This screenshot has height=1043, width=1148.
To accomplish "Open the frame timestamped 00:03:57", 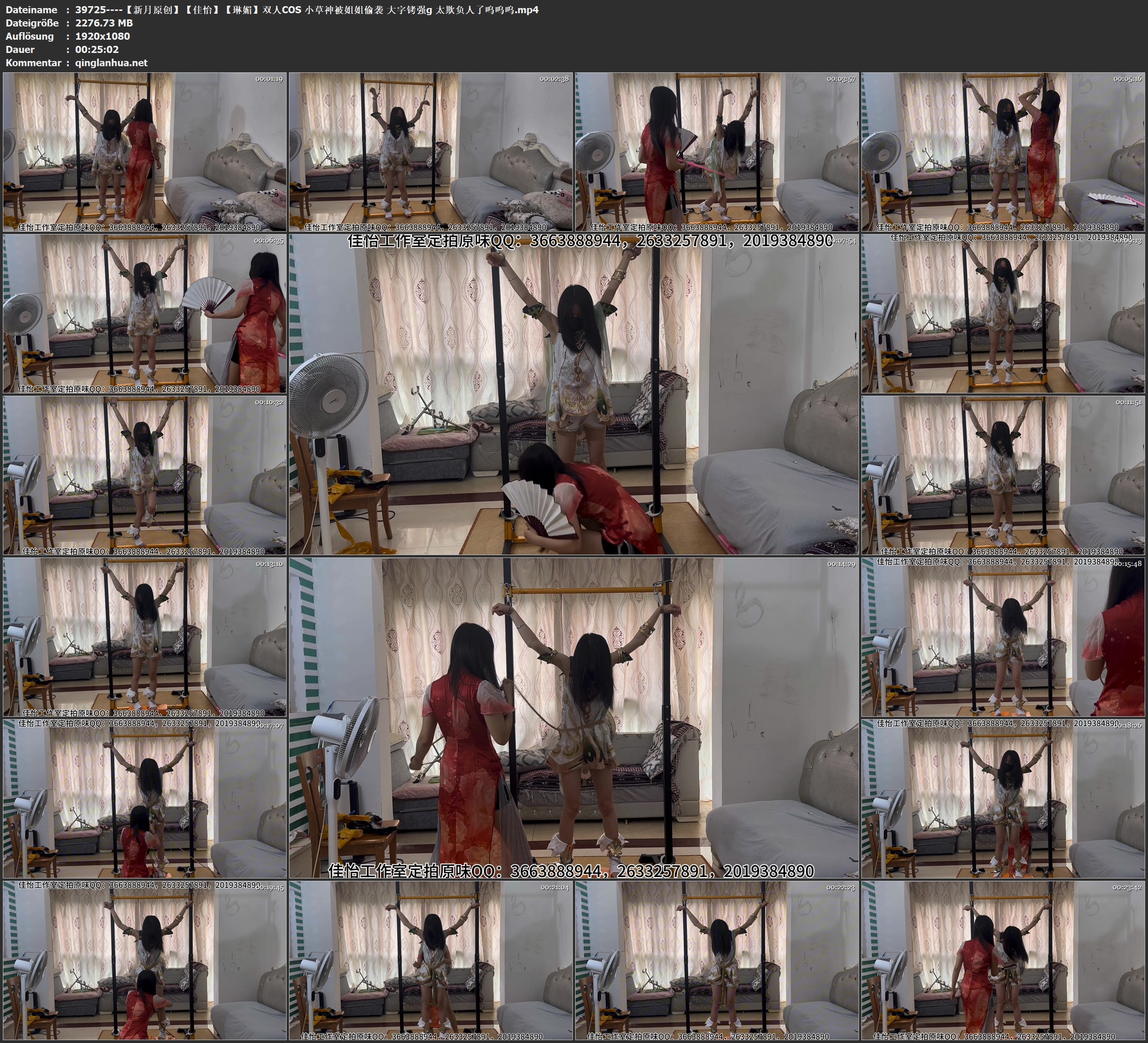I will click(x=717, y=152).
